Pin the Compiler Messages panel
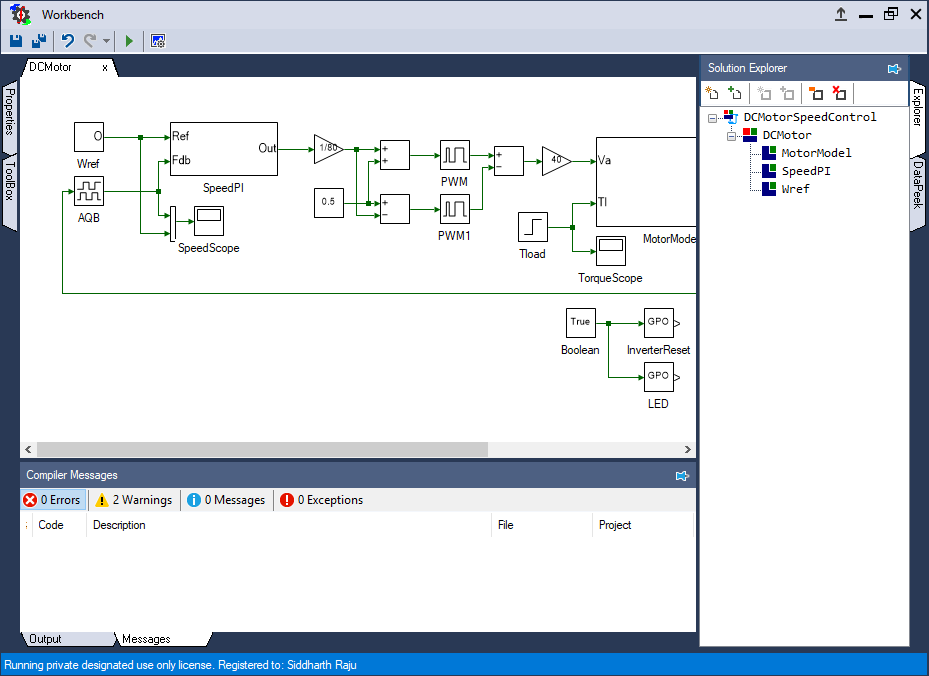The width and height of the screenshot is (929, 676). [x=682, y=476]
